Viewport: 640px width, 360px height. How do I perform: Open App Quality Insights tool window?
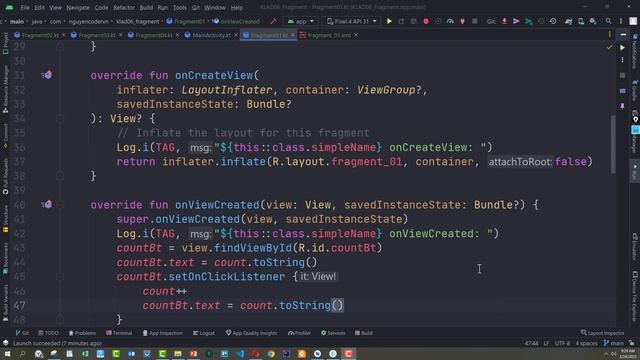point(251,333)
